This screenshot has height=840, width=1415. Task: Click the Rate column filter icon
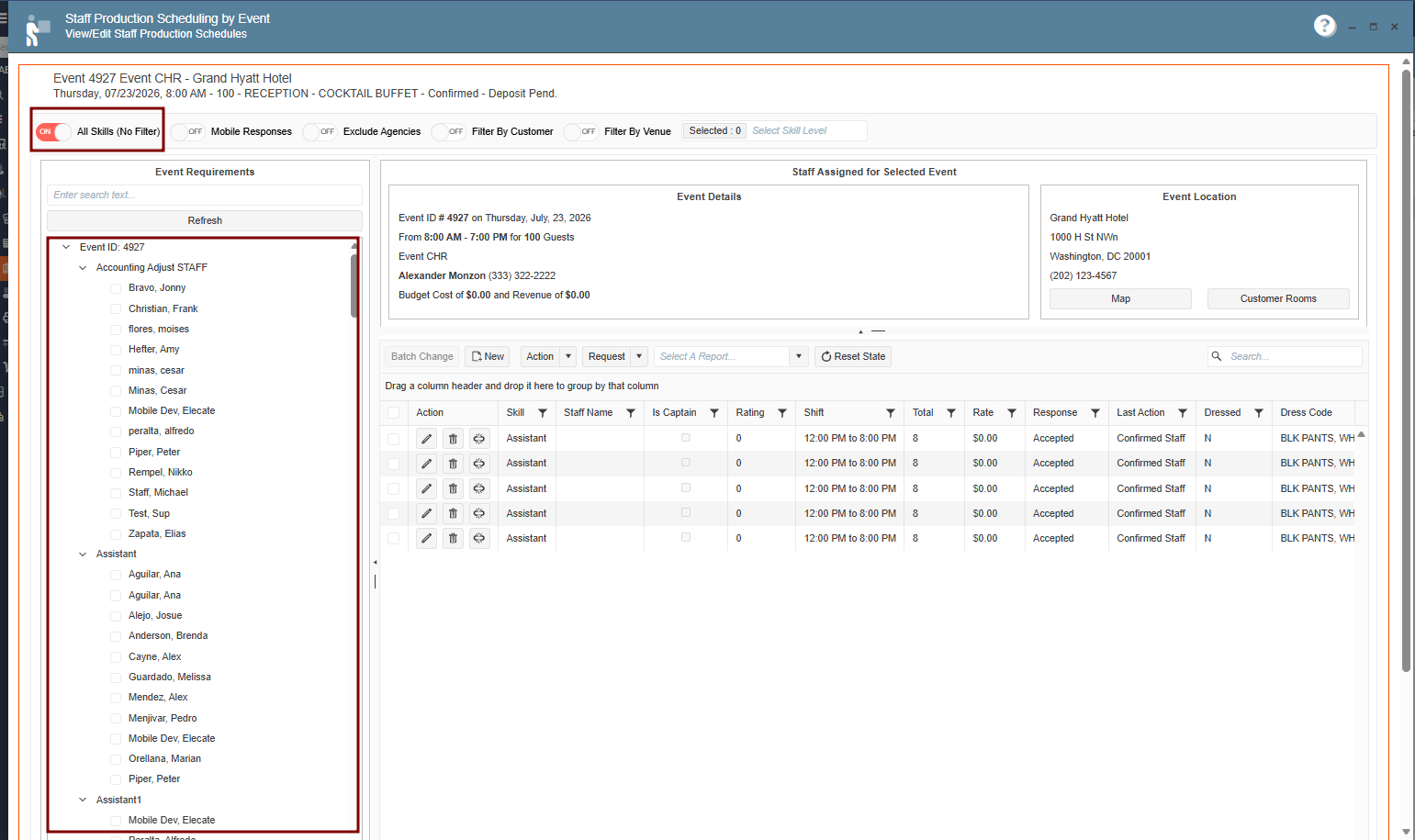1012,413
